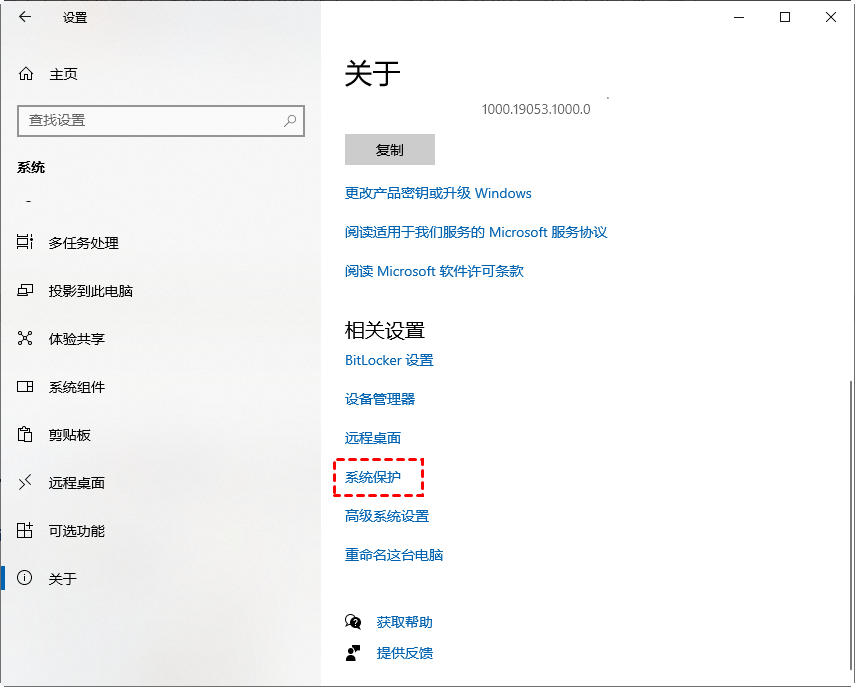Viewport: 855px width, 687px height.
Task: Go to 剪贴板 settings
Action: [x=69, y=435]
